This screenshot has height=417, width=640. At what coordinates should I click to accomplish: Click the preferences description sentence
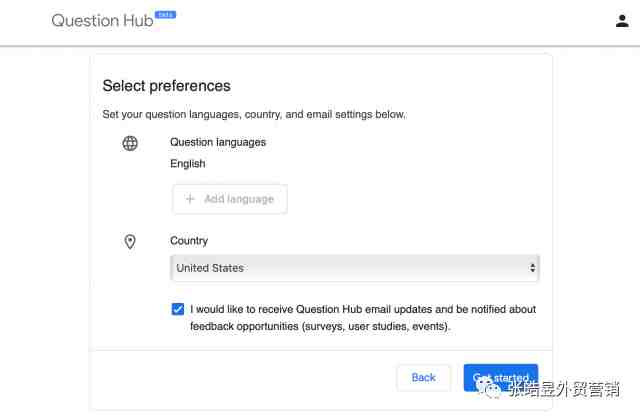(254, 114)
